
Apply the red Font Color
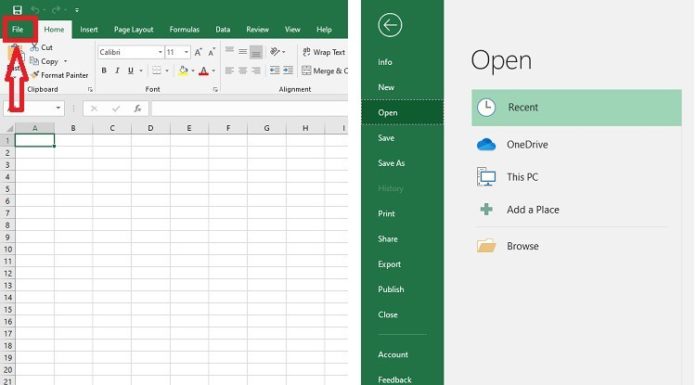tap(204, 71)
